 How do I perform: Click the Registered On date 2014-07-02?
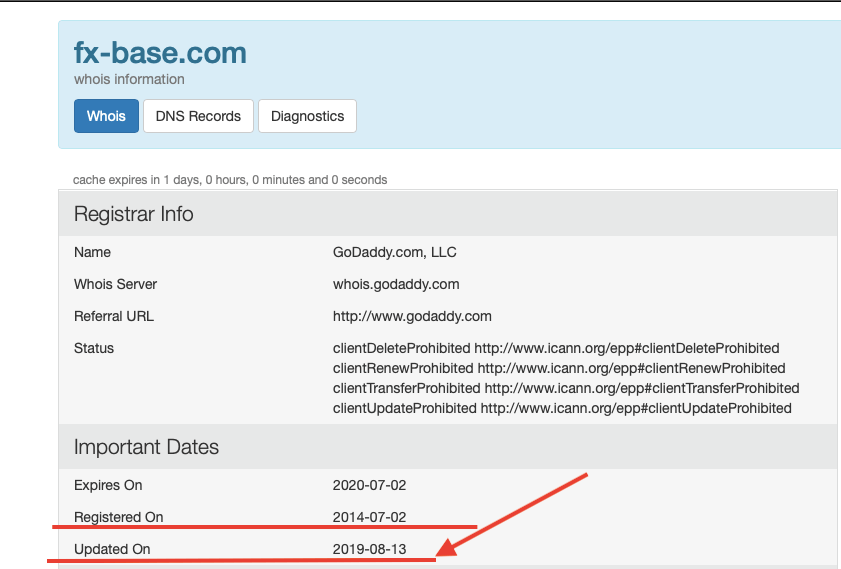point(369,517)
